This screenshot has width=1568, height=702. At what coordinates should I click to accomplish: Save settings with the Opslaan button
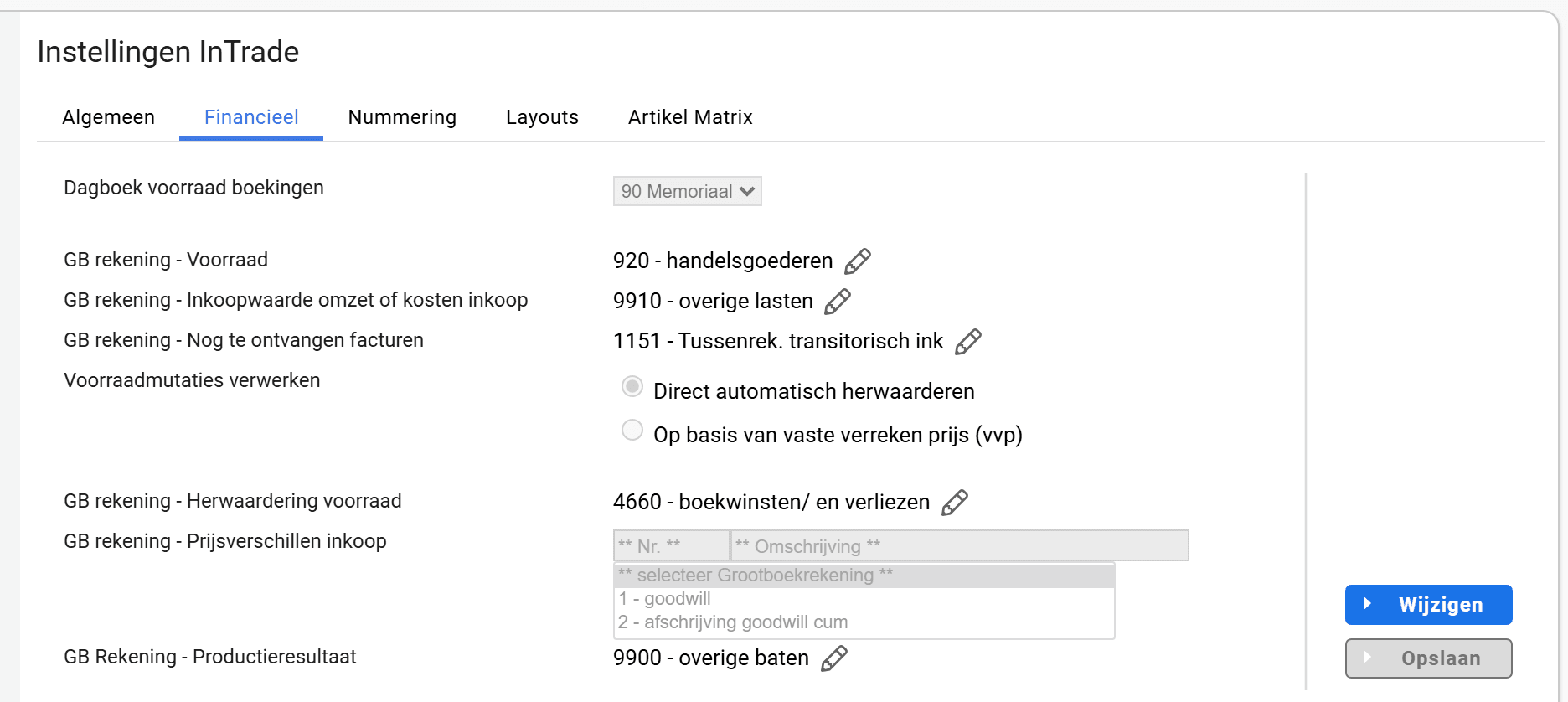click(x=1429, y=658)
